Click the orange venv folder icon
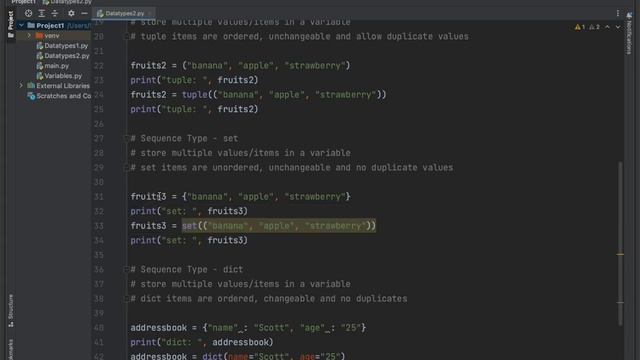 (x=39, y=36)
